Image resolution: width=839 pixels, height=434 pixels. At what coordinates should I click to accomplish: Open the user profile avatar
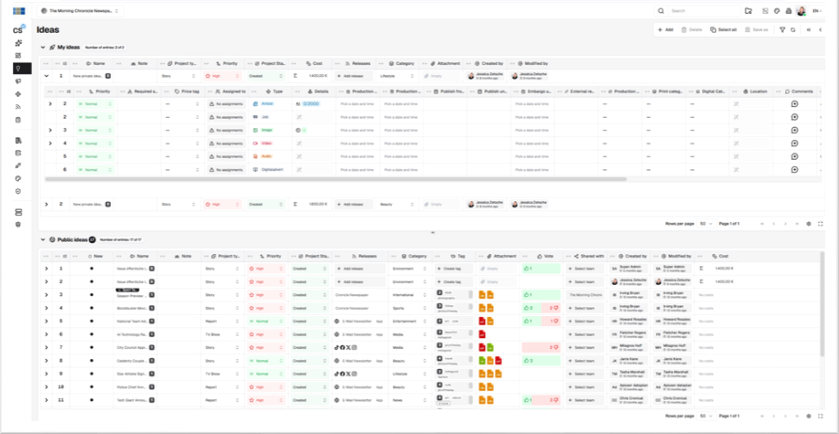[x=801, y=11]
